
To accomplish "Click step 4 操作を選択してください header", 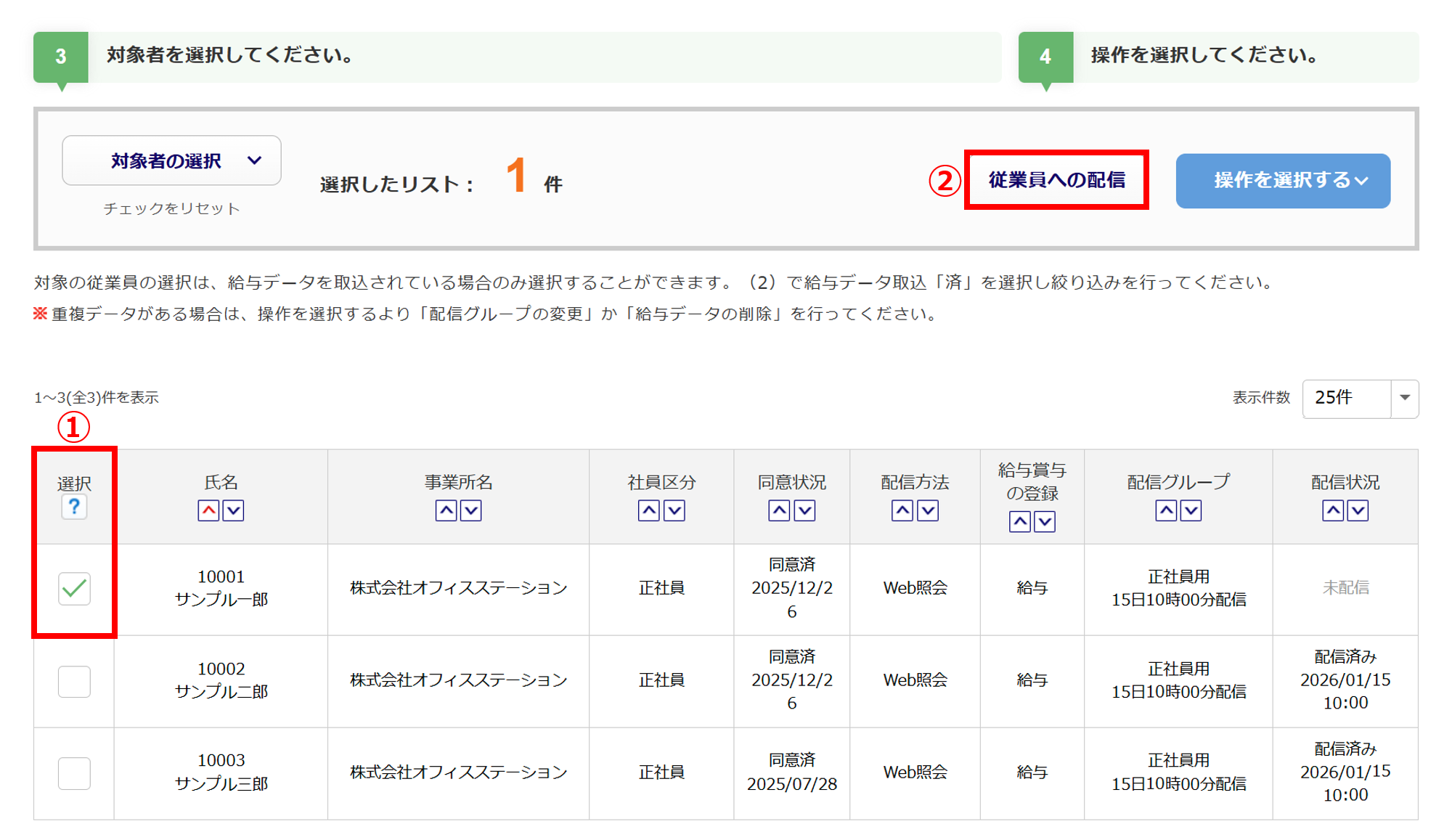I will (1204, 56).
